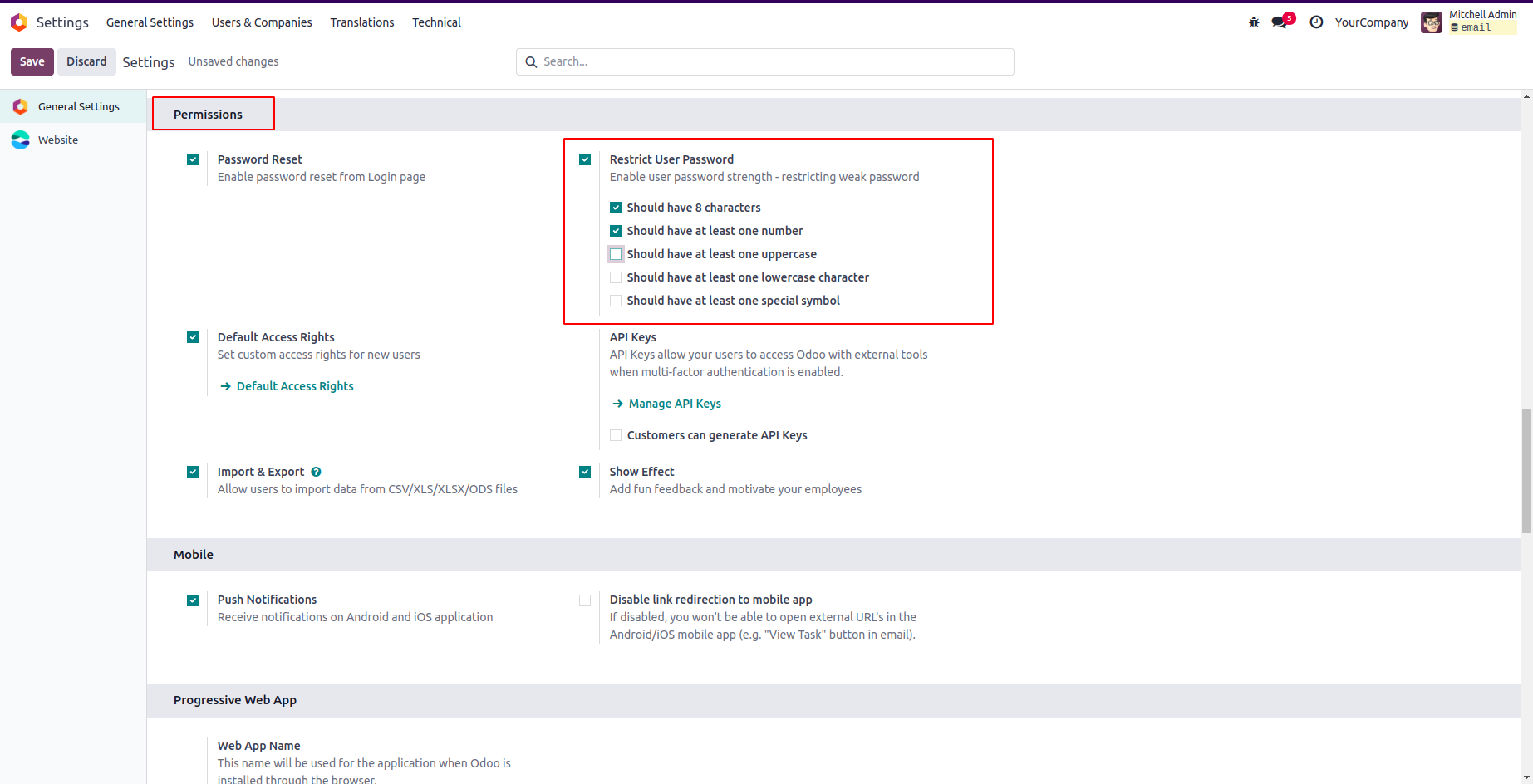Enable Customers can generate API Keys
The image size is (1533, 784).
click(x=616, y=435)
